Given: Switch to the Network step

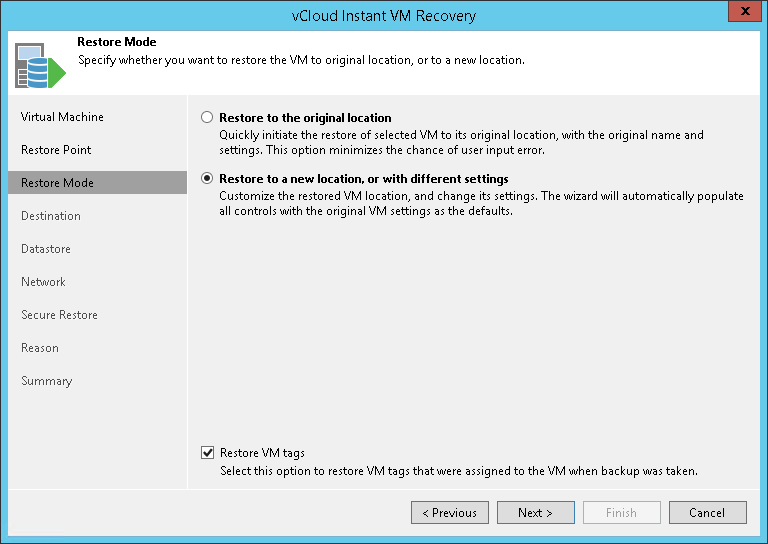Looking at the screenshot, I should (43, 282).
